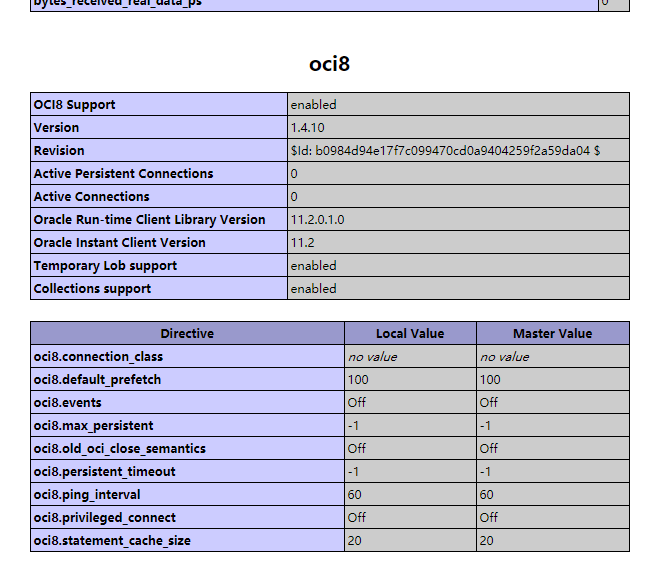This screenshot has width=656, height=585.
Task: Select the Temporary Lob support label
Action: pos(105,266)
